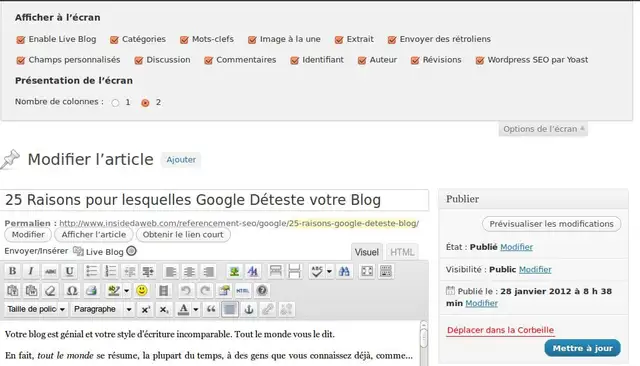Click the paste from Word icon

click(31, 291)
